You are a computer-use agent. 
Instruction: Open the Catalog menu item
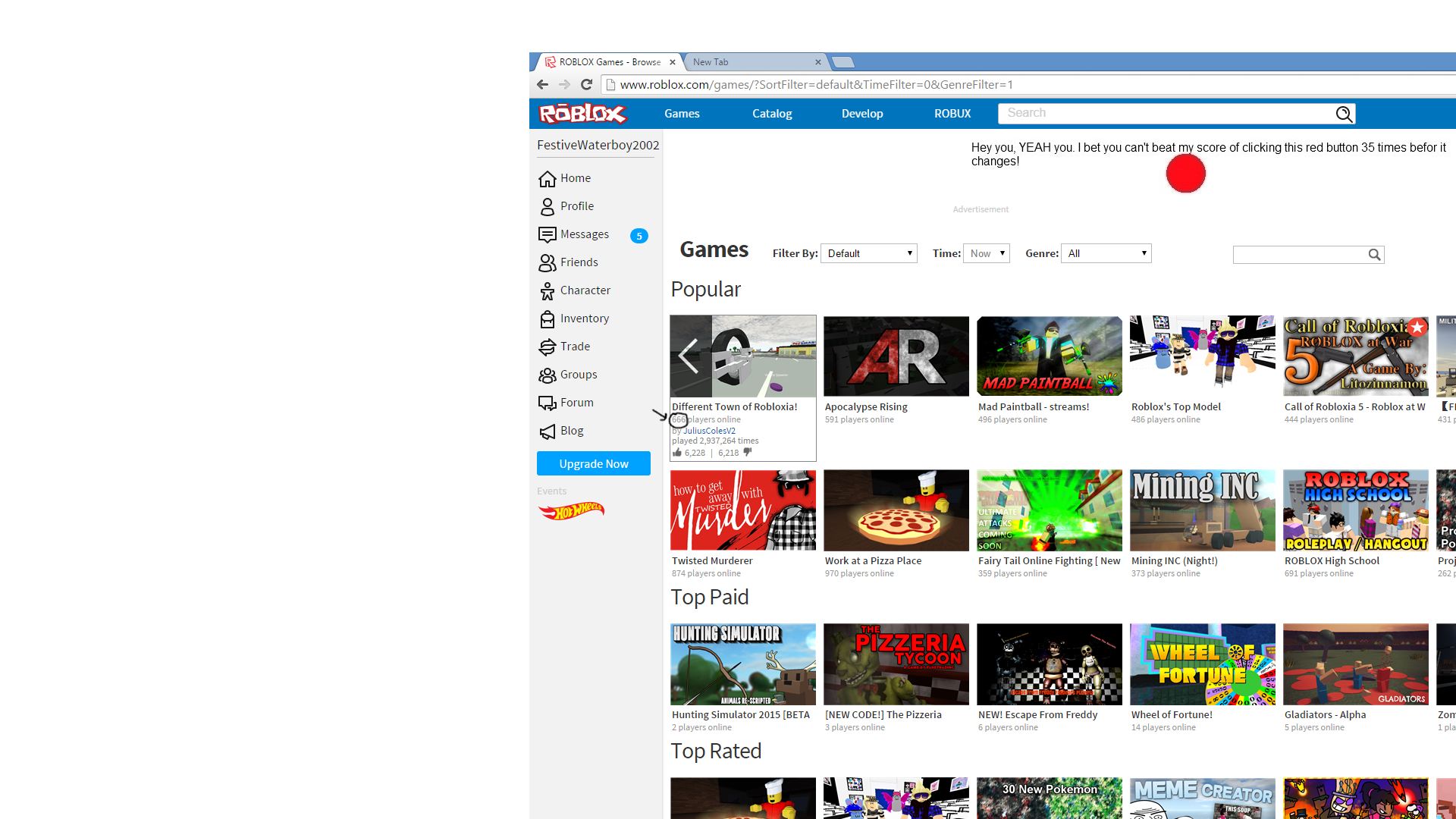click(x=771, y=114)
